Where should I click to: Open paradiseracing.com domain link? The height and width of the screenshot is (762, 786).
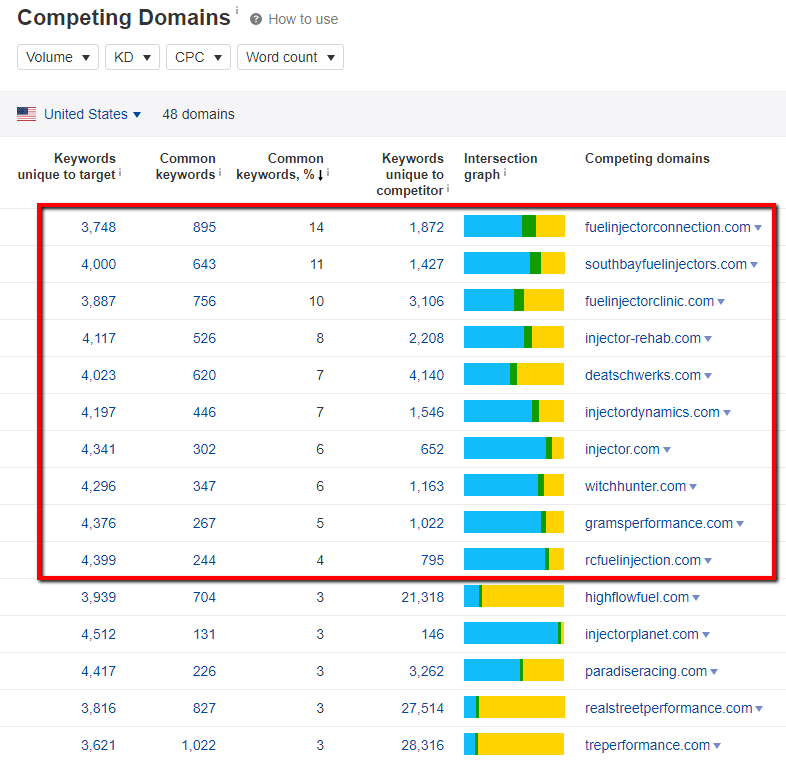pos(646,671)
